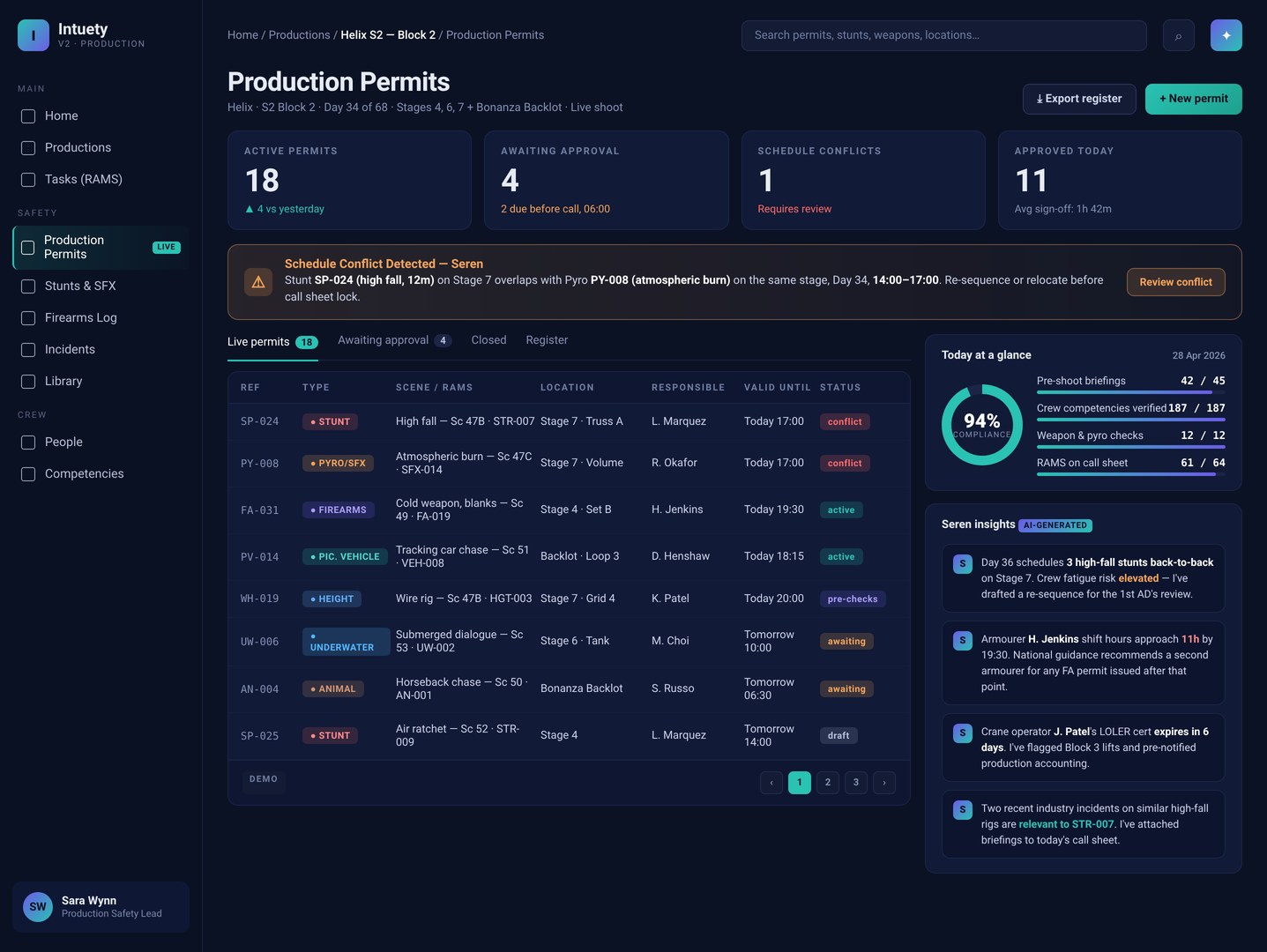1267x952 pixels.
Task: Click the SW avatar for Sara Wynn
Action: tap(37, 906)
